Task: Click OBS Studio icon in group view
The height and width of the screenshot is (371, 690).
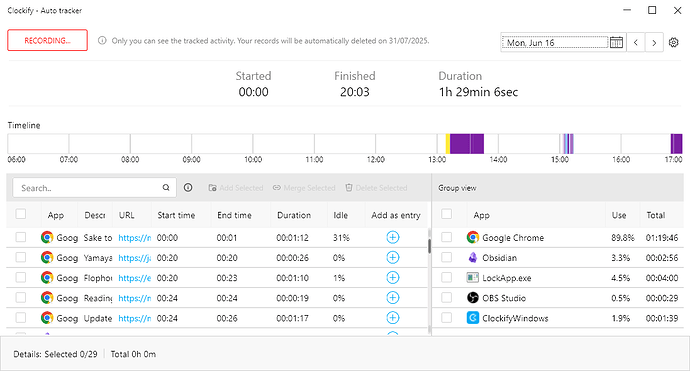Action: tap(473, 298)
